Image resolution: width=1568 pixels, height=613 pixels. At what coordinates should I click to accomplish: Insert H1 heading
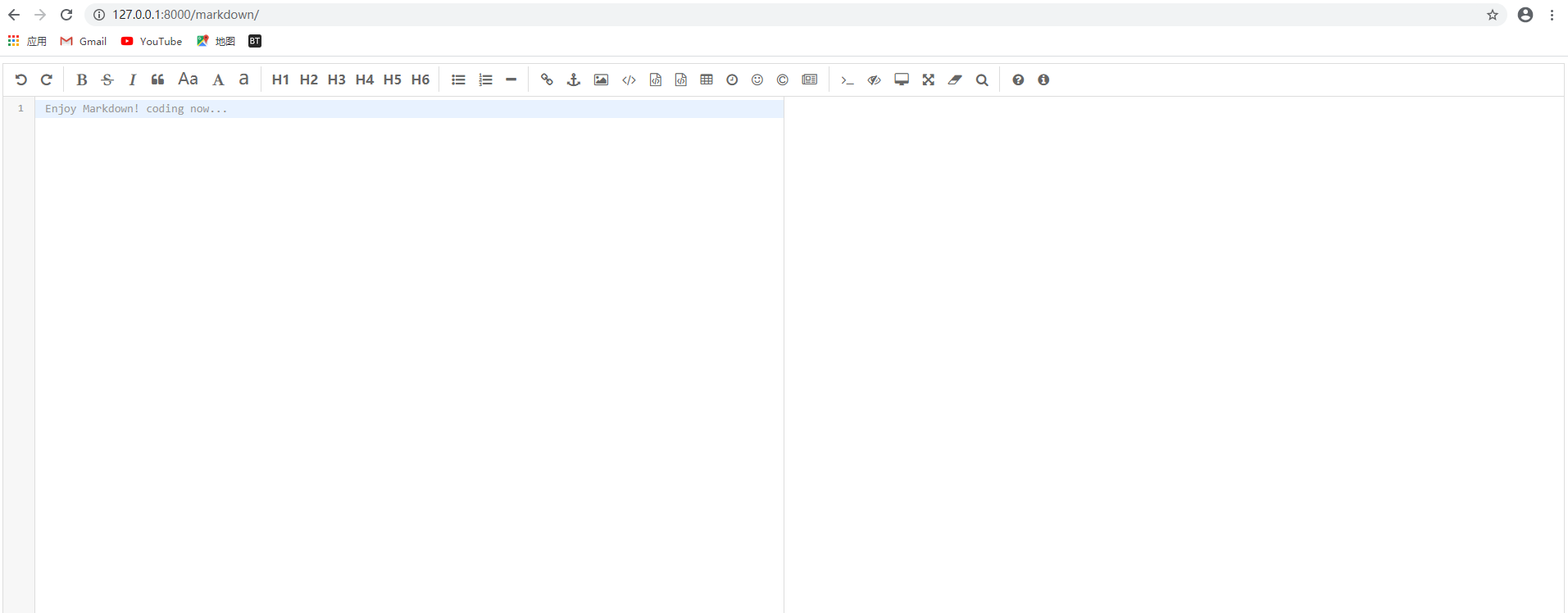[x=280, y=79]
